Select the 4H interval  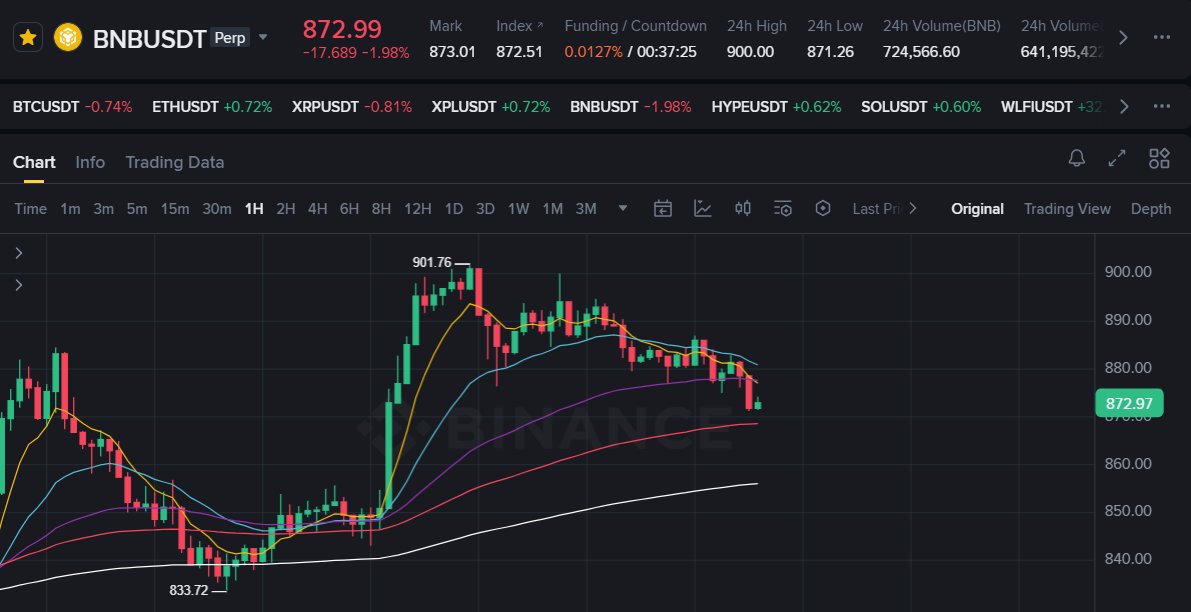(x=317, y=209)
